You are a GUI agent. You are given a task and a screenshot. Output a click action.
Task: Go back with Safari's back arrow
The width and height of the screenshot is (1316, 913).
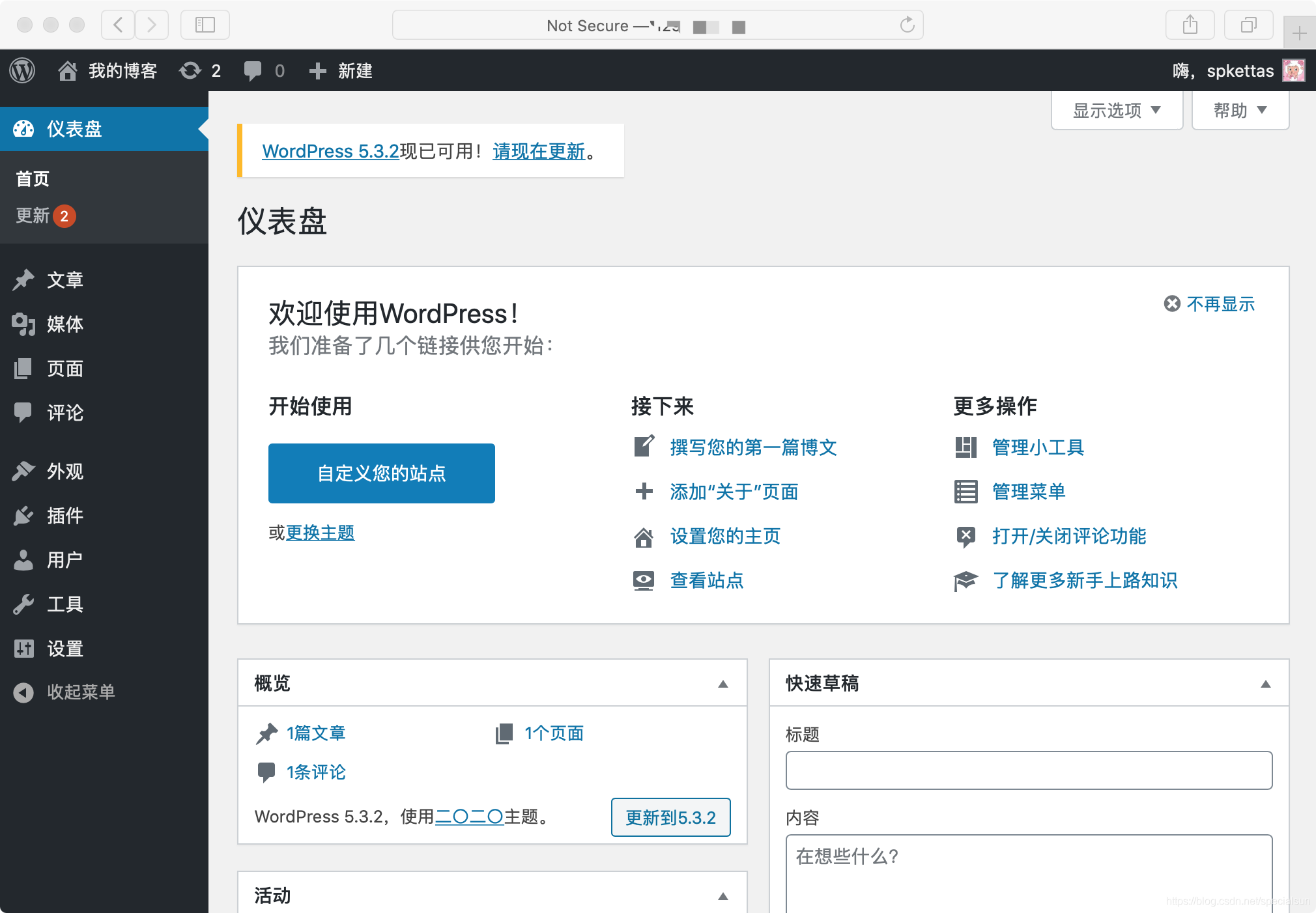[118, 25]
